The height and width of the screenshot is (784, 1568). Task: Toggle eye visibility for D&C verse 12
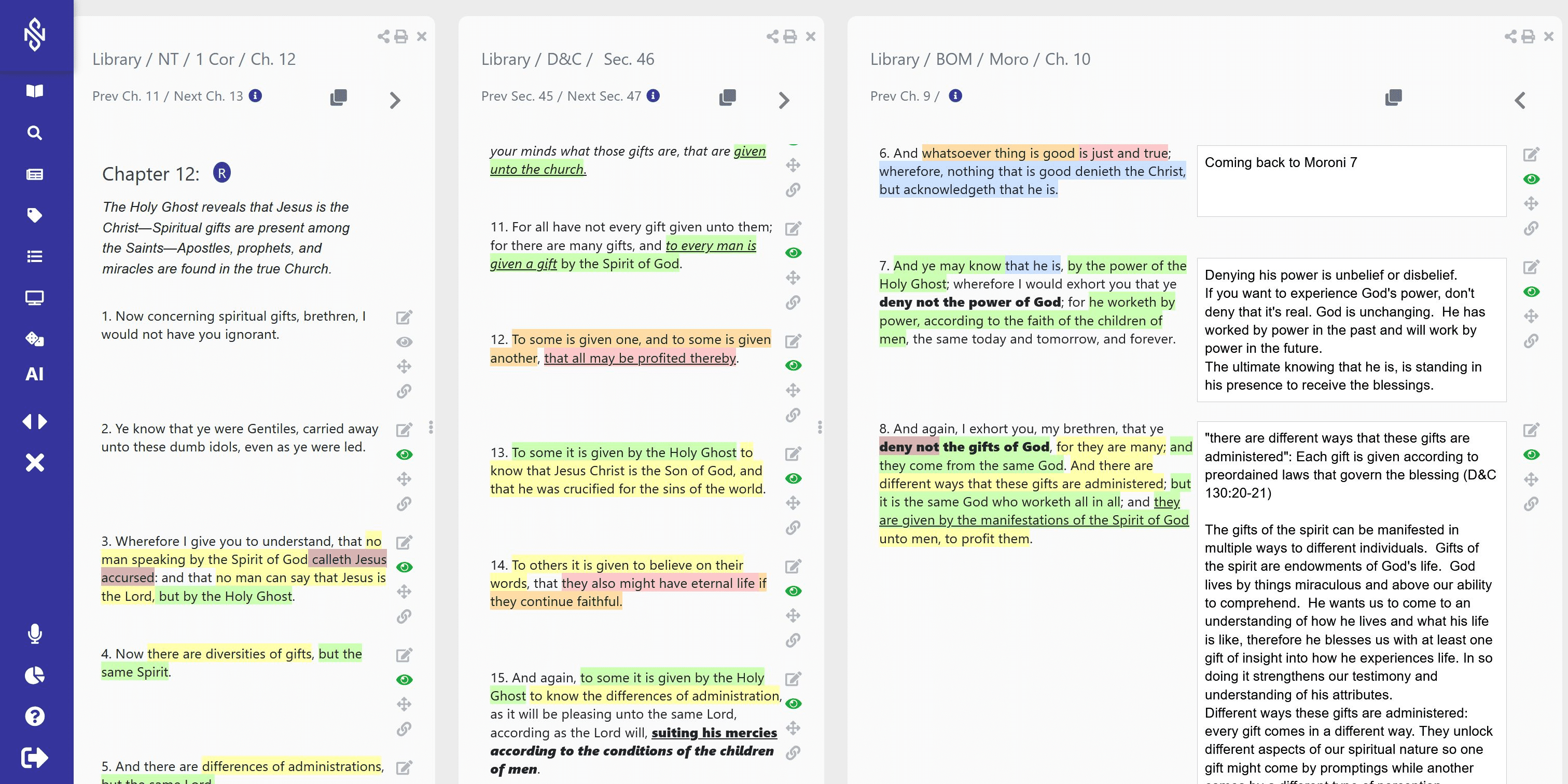[x=793, y=365]
